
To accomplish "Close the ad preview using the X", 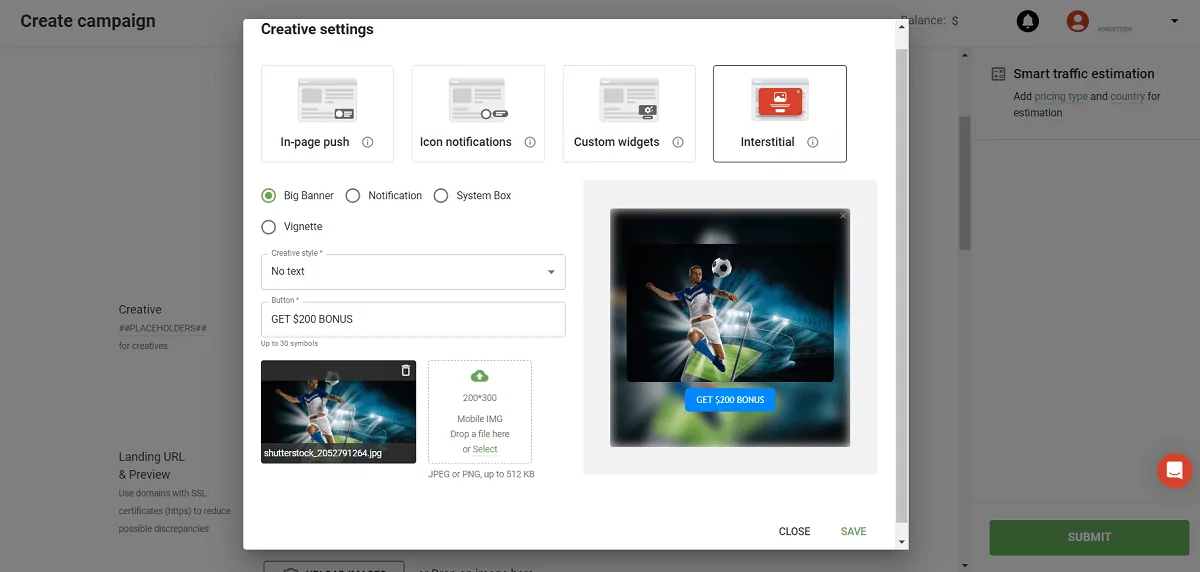I will 843,216.
